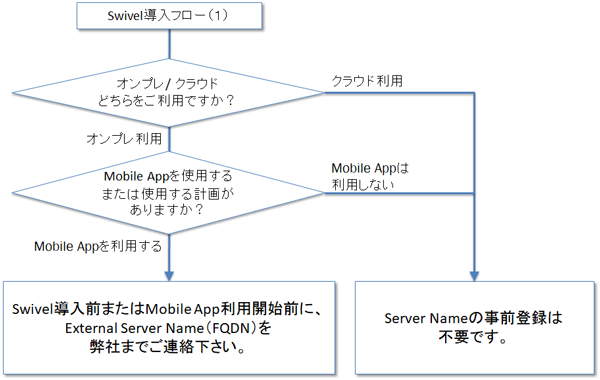
Task: Click the クラウド利用 branch label
Action: point(367,81)
